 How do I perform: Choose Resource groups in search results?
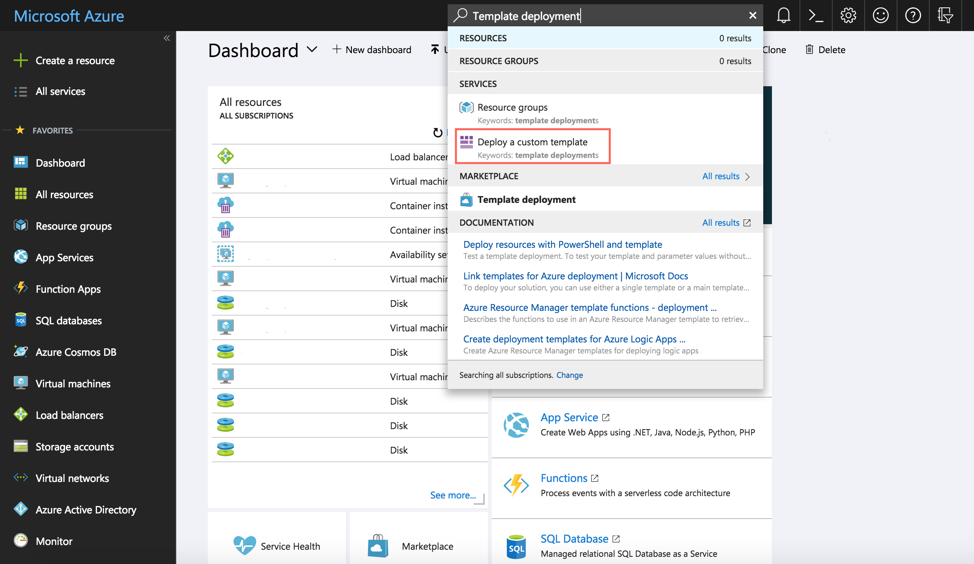coord(512,107)
